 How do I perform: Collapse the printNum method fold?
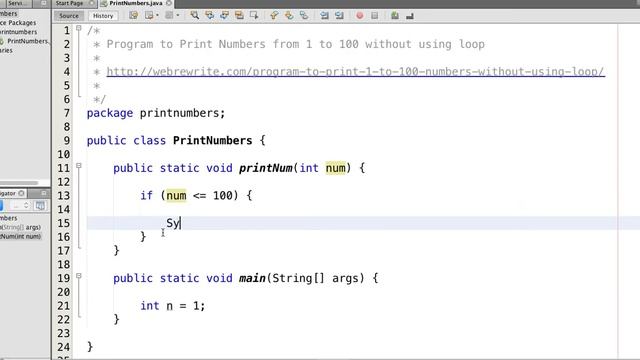click(x=79, y=166)
